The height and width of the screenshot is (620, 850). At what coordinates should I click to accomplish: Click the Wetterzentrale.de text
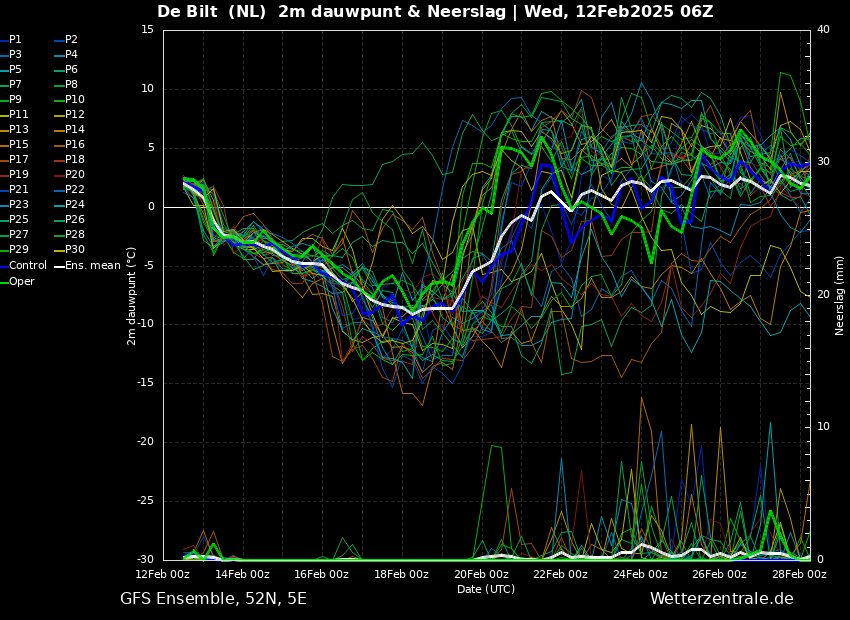[x=722, y=599]
